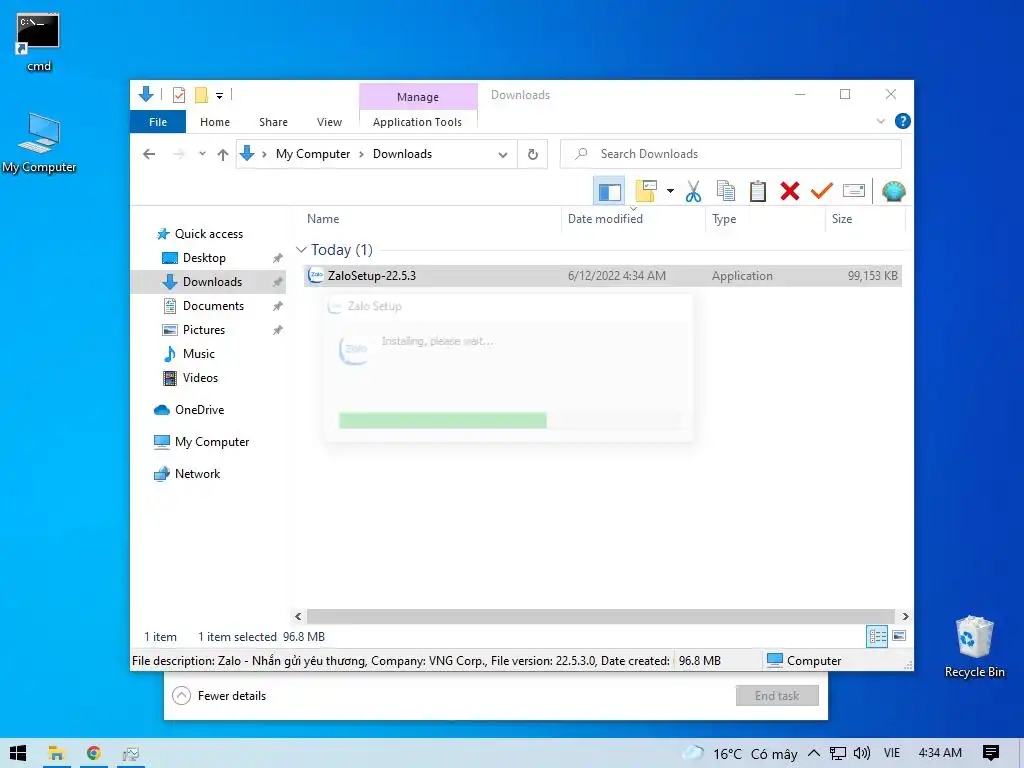Viewport: 1024px width, 768px height.
Task: Click the Rename toolbar icon
Action: [x=854, y=191]
